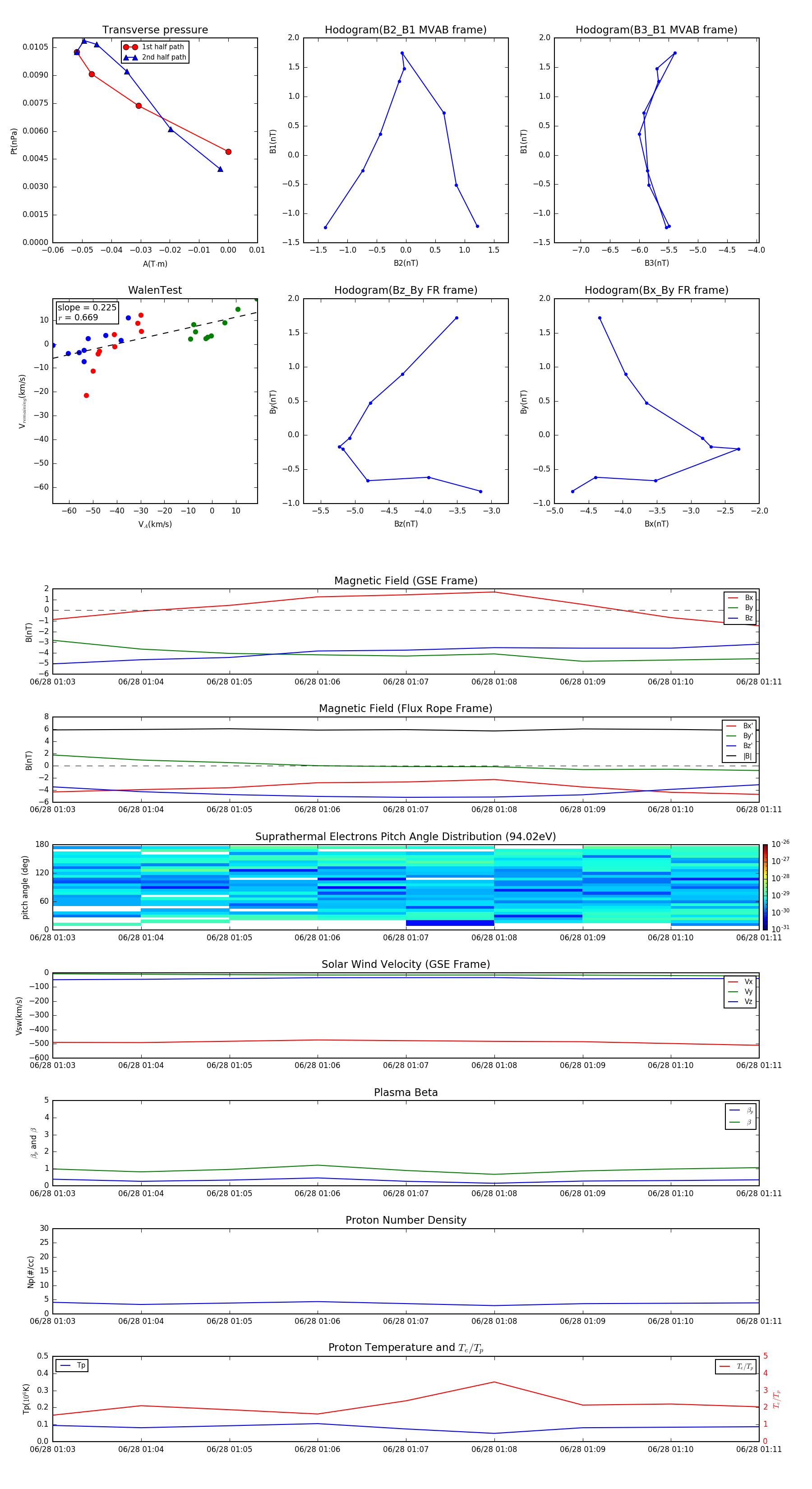812x1489 pixels.
Task: Click the pitch angle spectrogram color bar
Action: pos(765,887)
